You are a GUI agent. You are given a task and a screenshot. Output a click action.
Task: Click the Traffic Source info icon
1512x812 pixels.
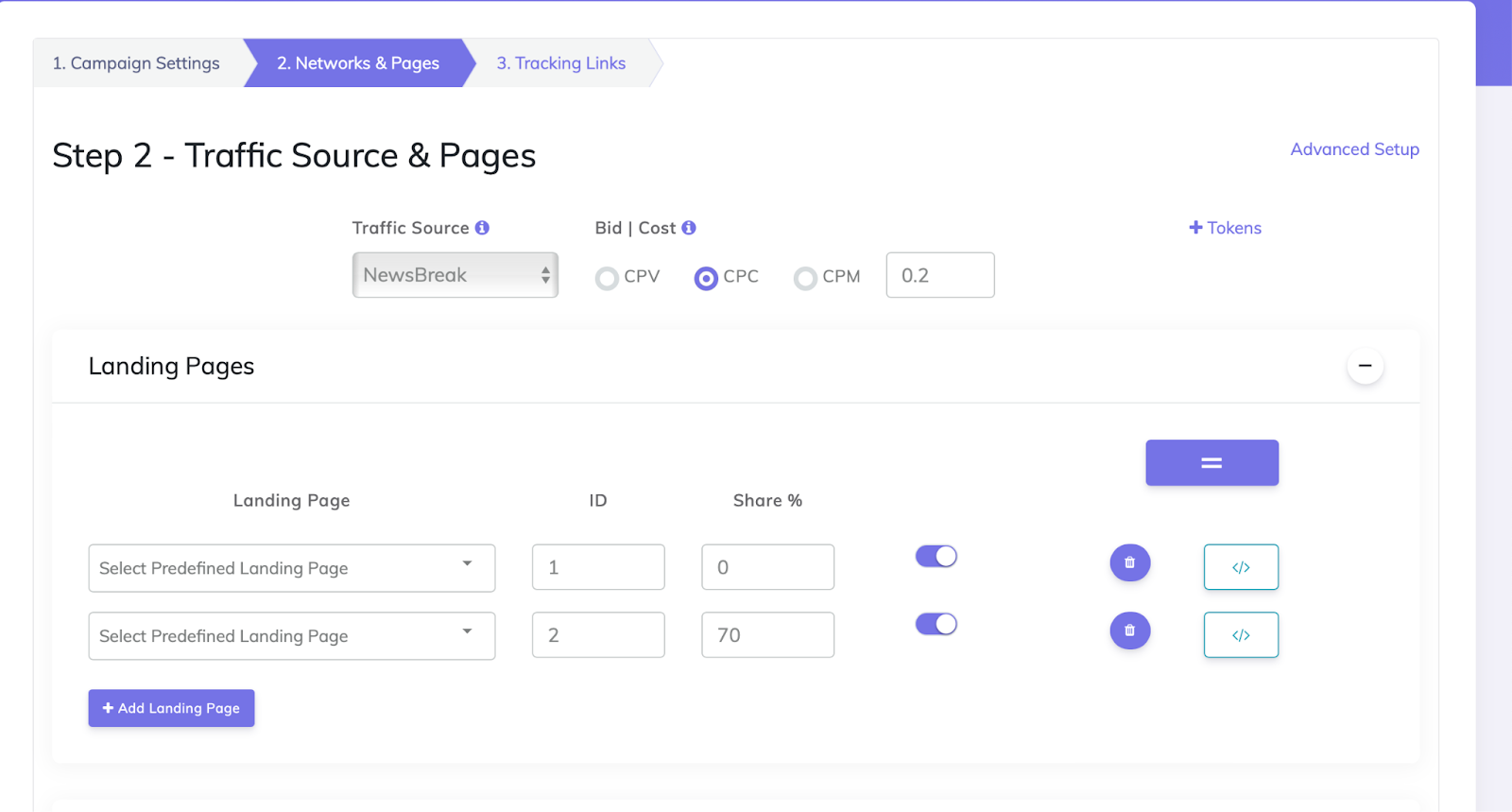click(x=482, y=228)
